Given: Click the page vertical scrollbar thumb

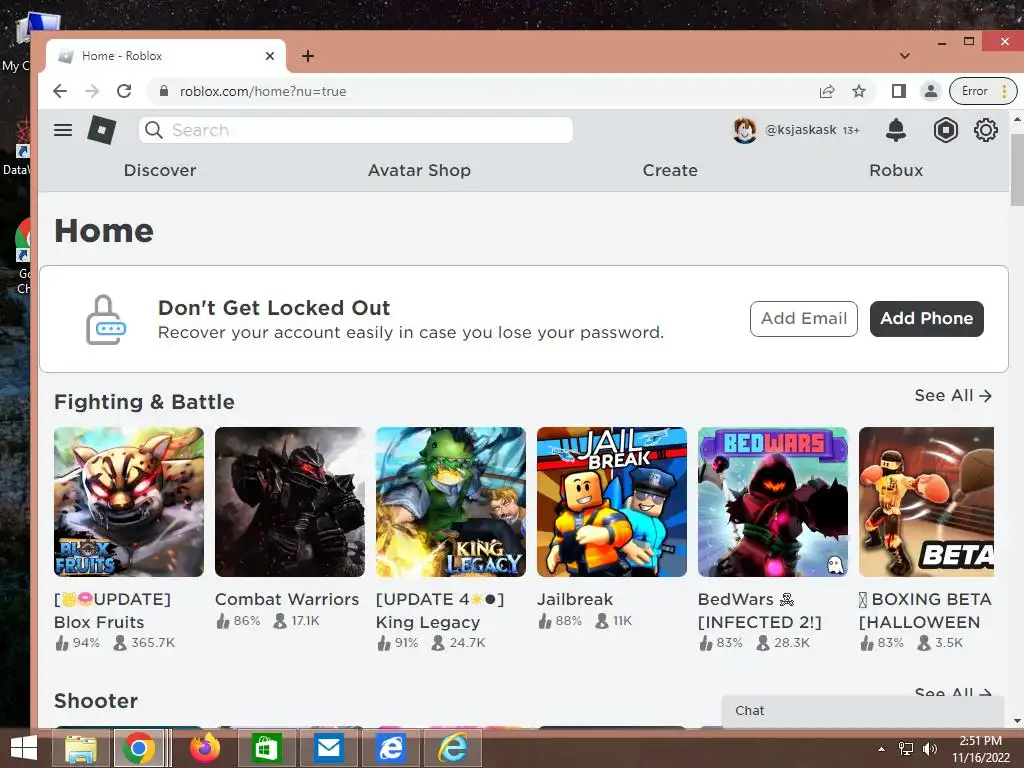Looking at the screenshot, I should [1017, 170].
